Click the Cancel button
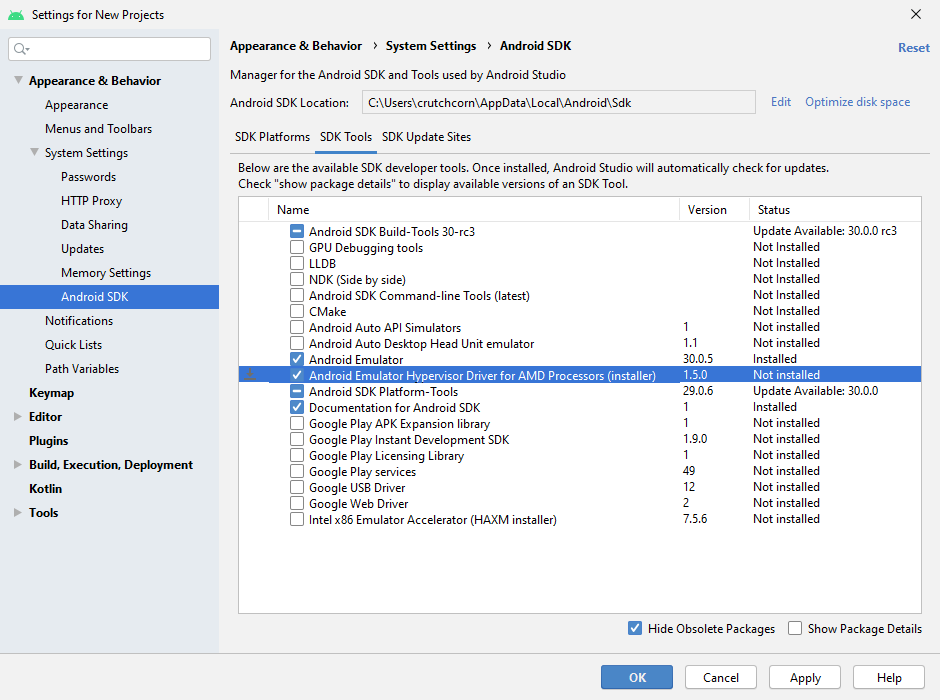940x700 pixels. 721,677
